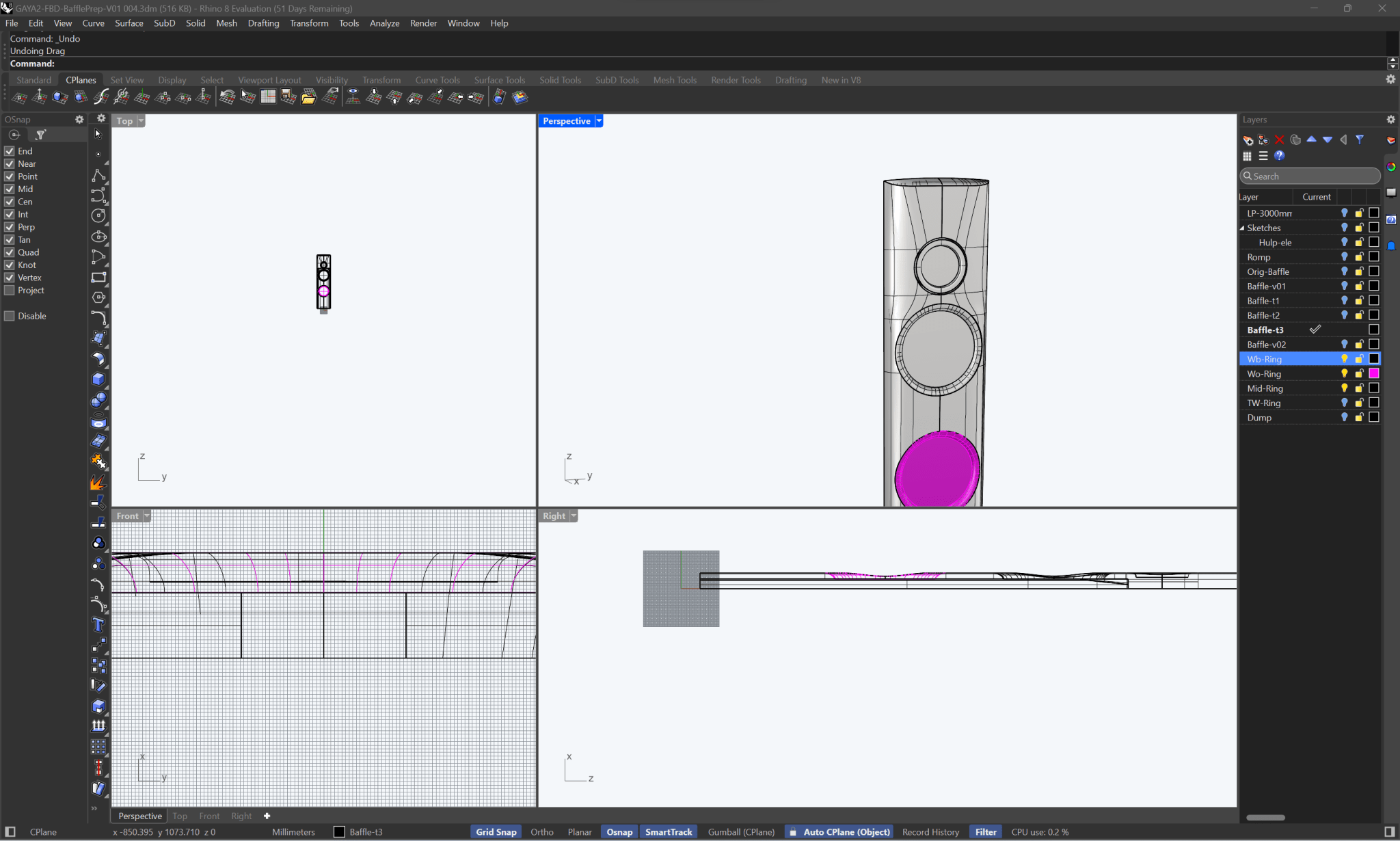Uncheck the Mid object snap
This screenshot has height=841, width=1400.
coord(10,189)
